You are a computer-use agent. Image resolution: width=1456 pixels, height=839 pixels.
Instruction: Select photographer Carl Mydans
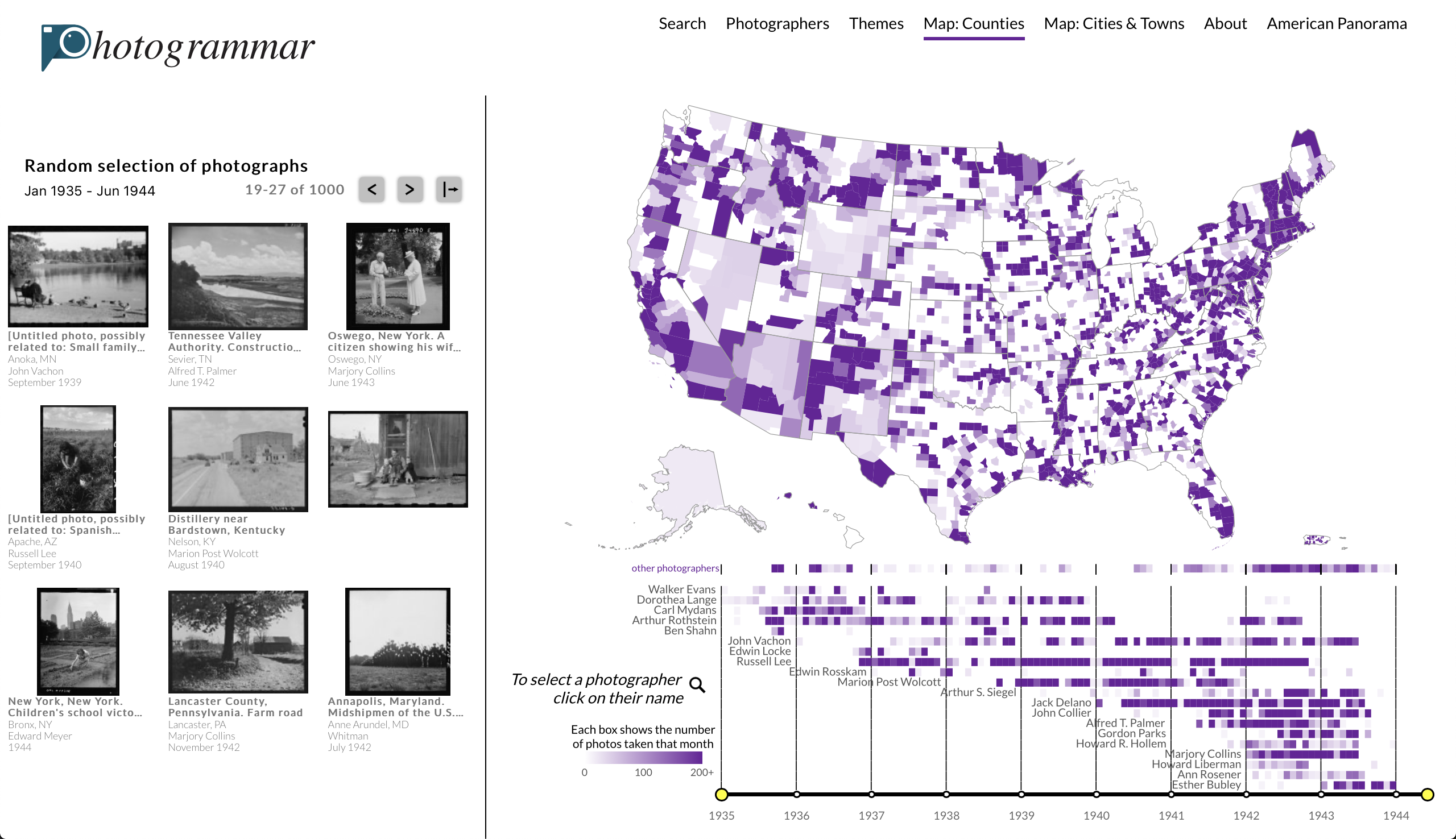685,610
